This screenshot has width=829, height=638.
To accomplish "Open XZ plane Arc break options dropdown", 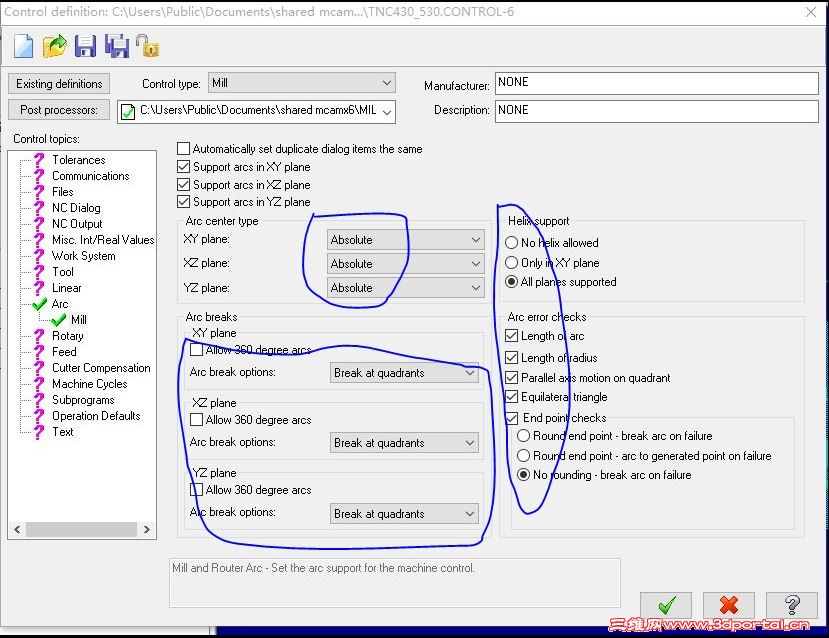I will click(x=404, y=442).
